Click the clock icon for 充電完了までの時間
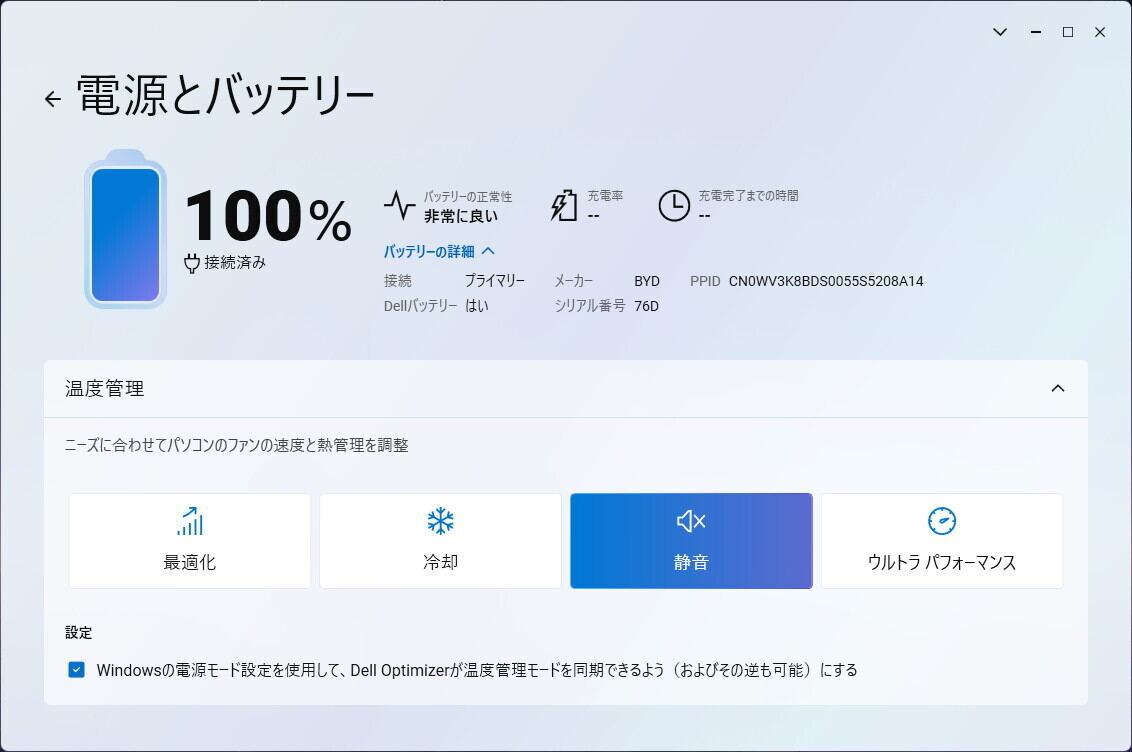 point(674,206)
